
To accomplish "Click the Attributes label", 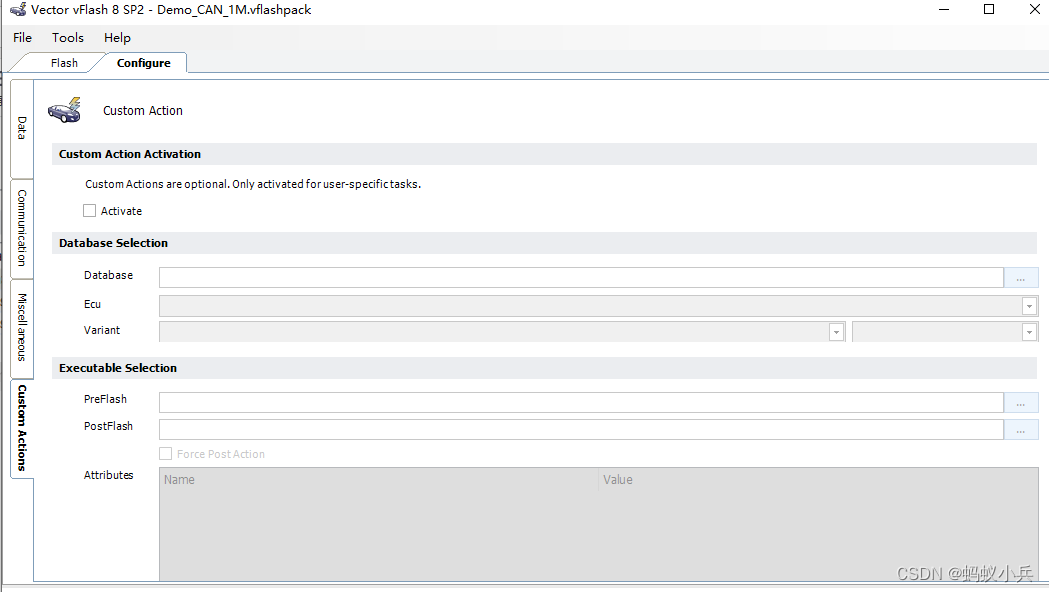I will pos(108,475).
